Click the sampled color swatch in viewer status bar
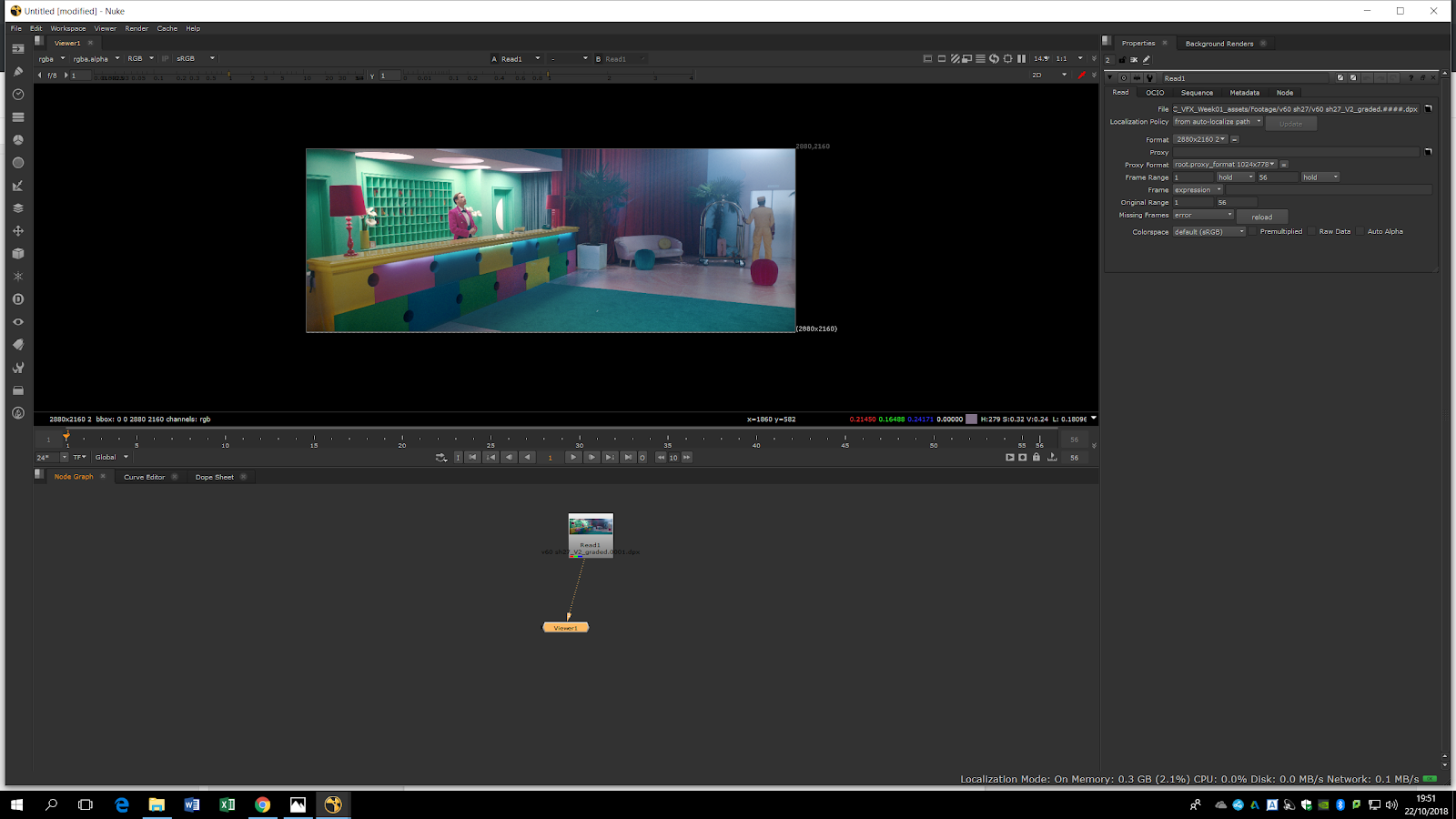The width and height of the screenshot is (1456, 819). [971, 420]
